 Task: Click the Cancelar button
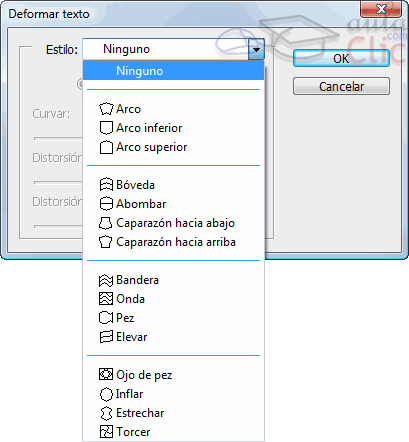pos(341,86)
